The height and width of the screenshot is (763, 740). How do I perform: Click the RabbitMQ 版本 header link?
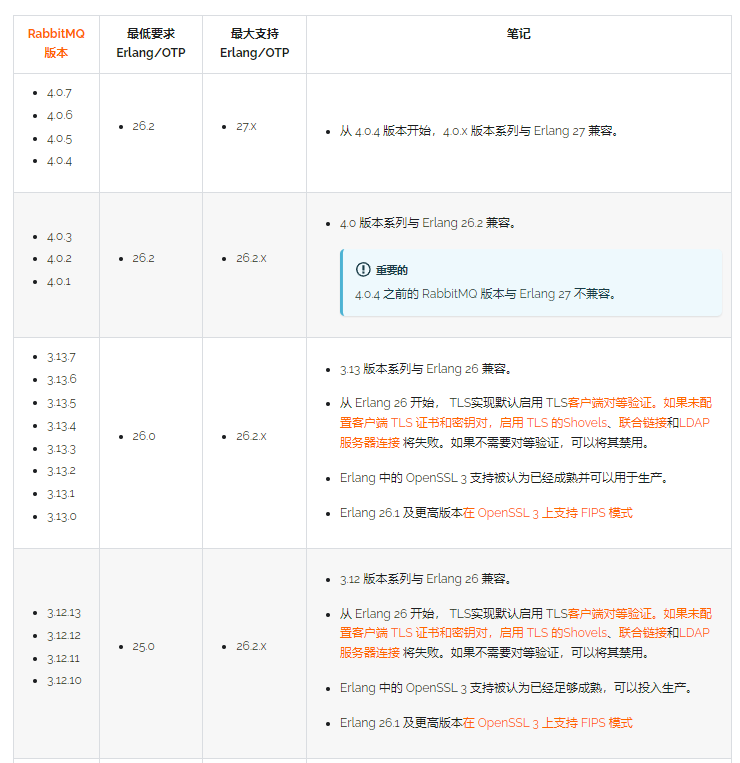(x=56, y=43)
